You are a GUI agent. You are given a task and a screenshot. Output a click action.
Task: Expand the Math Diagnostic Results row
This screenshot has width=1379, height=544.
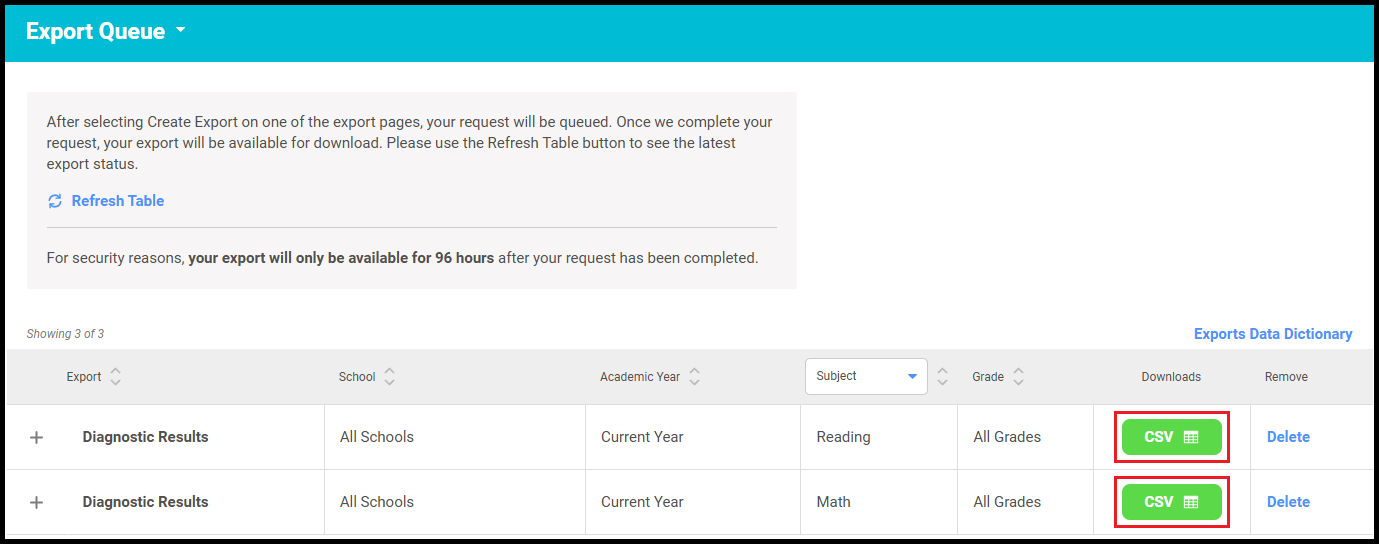(37, 502)
